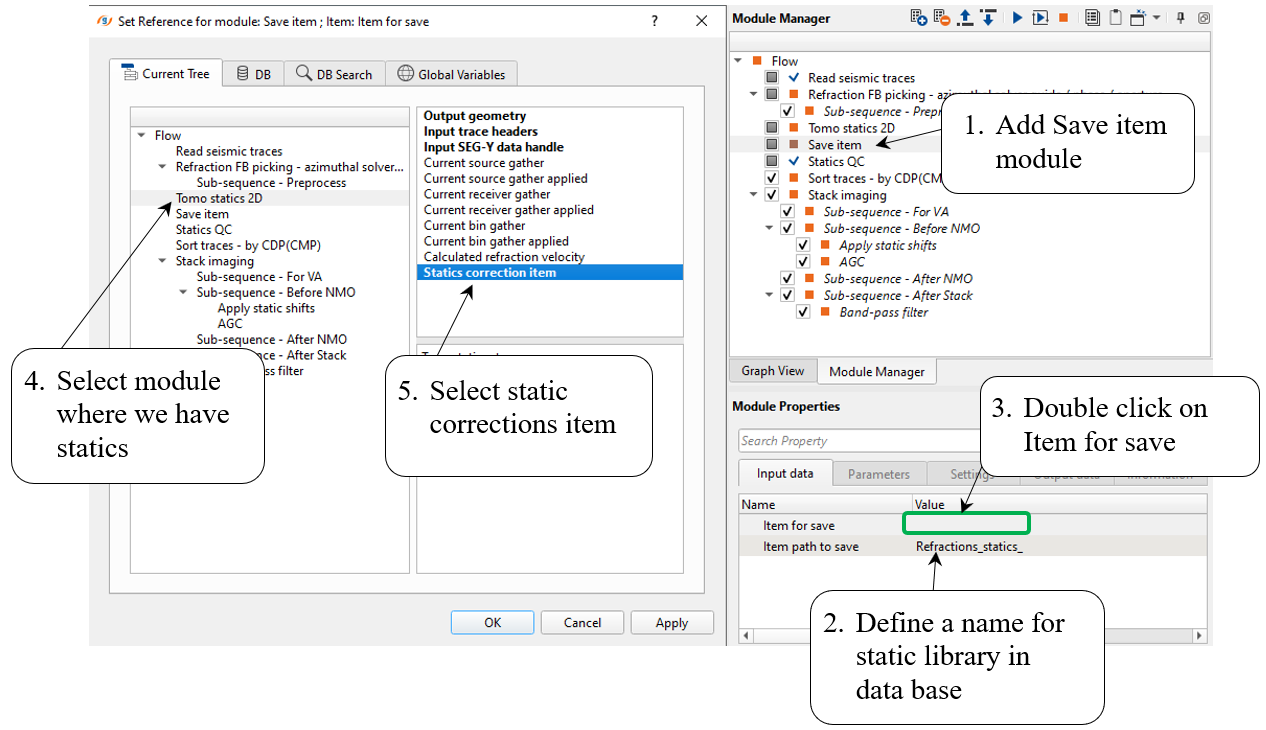Uncheck the AGC module checkbox
Screen dimensions: 1266x730
point(803,262)
